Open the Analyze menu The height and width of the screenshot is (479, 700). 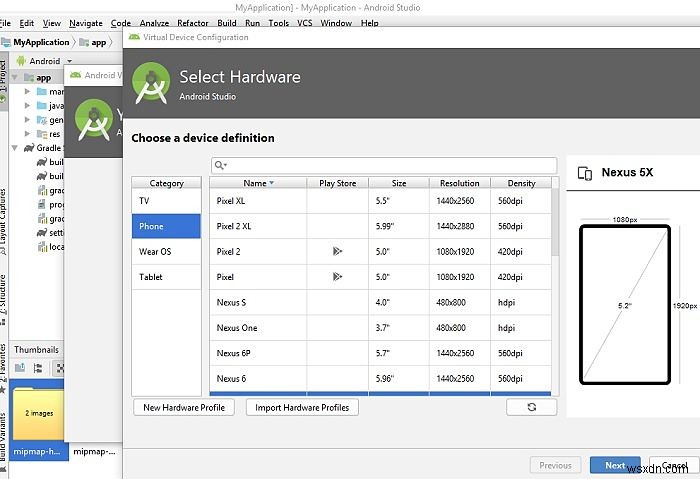(154, 23)
